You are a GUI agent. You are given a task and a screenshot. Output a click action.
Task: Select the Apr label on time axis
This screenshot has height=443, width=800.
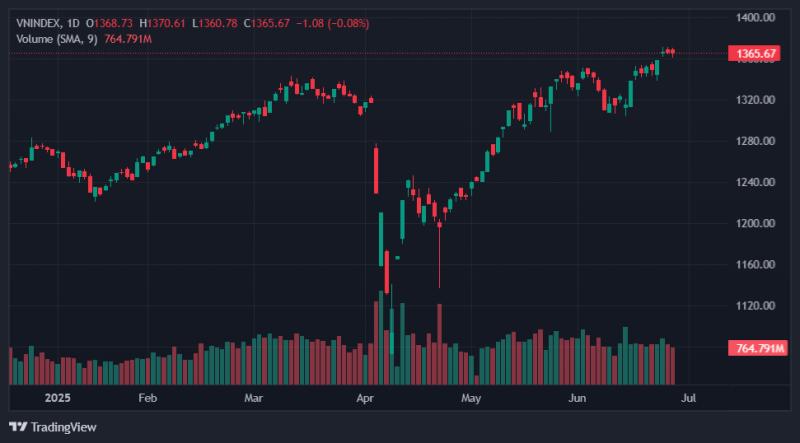tap(366, 398)
